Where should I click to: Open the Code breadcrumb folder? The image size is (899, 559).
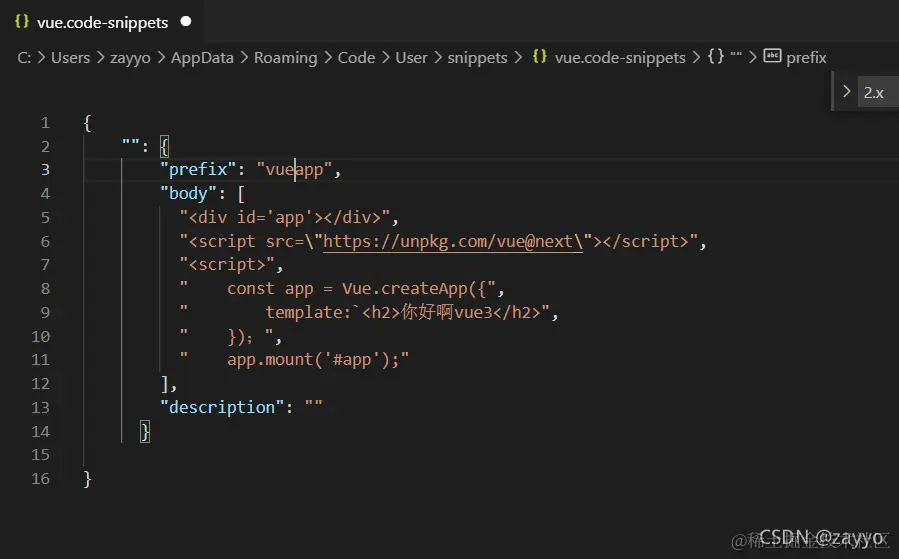(356, 58)
